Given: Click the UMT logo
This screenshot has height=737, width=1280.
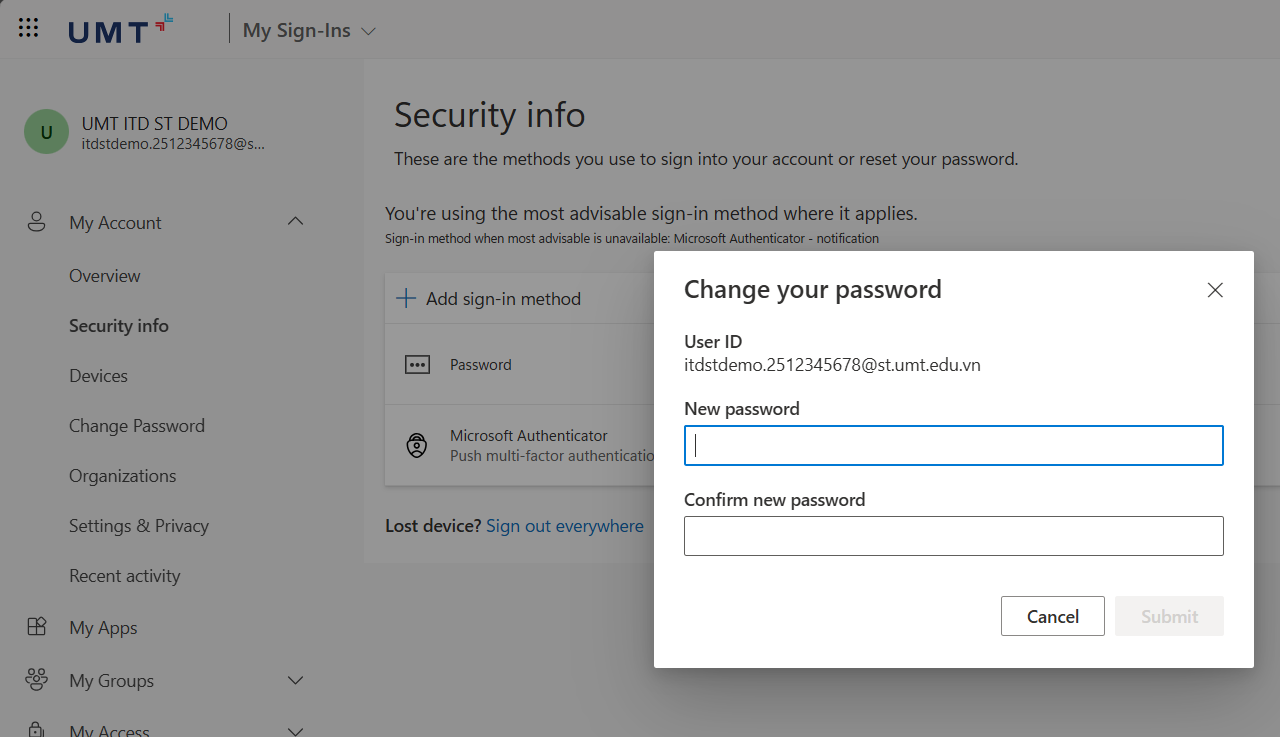Looking at the screenshot, I should [x=120, y=29].
